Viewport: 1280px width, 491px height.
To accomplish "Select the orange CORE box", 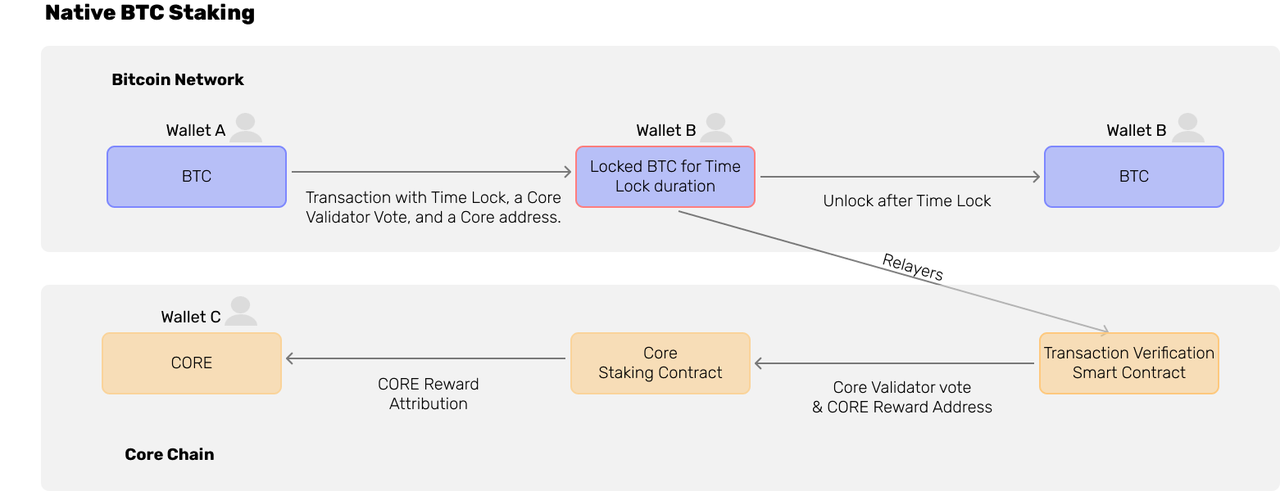I will click(x=192, y=363).
